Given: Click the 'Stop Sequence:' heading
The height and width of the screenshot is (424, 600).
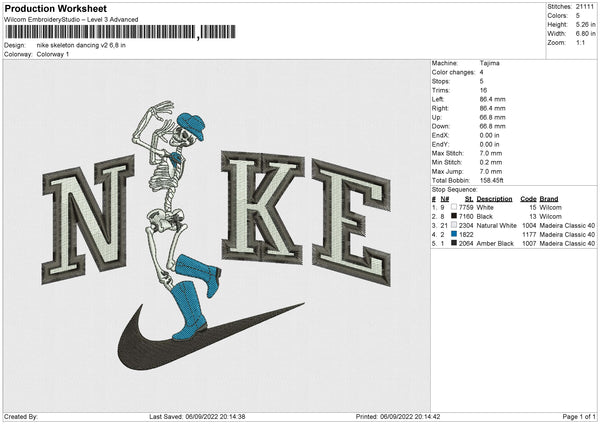Looking at the screenshot, I should [455, 189].
